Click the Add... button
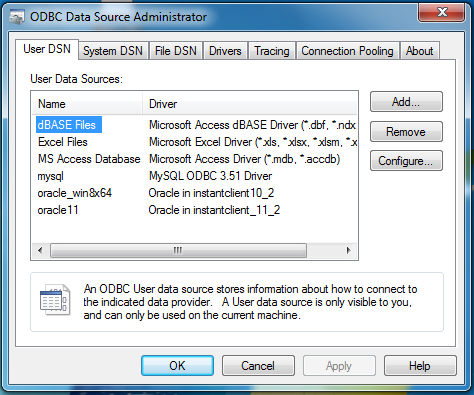 [406, 102]
